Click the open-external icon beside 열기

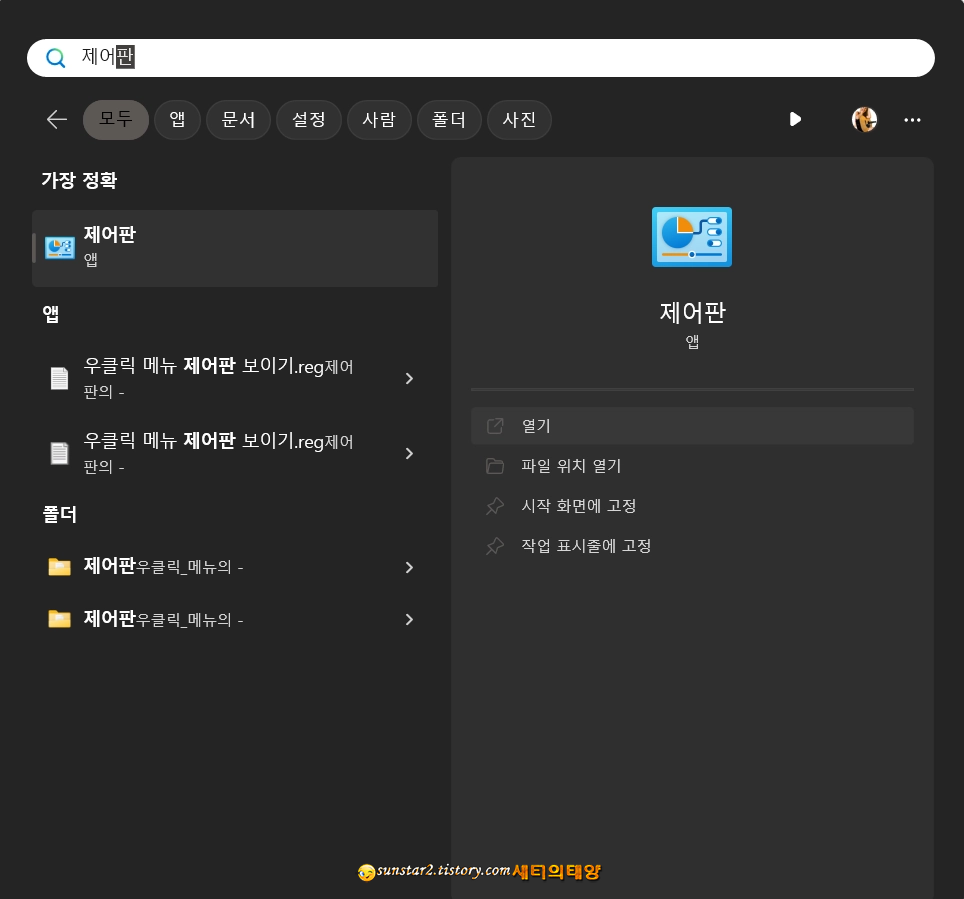tap(495, 426)
